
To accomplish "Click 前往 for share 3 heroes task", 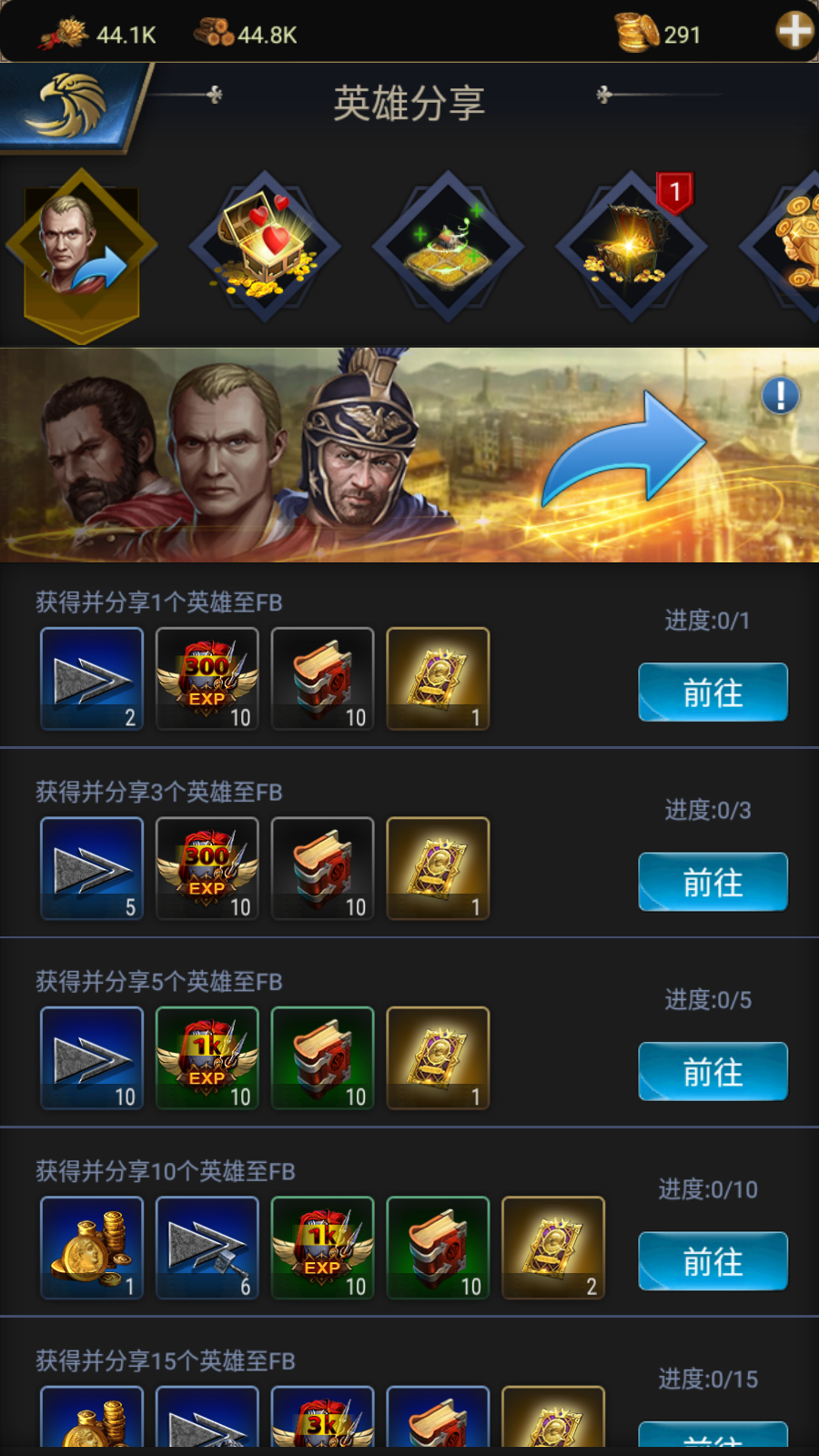I will (713, 882).
